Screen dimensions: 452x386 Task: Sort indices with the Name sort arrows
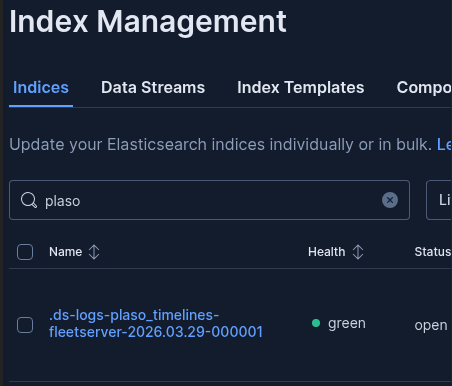click(94, 252)
